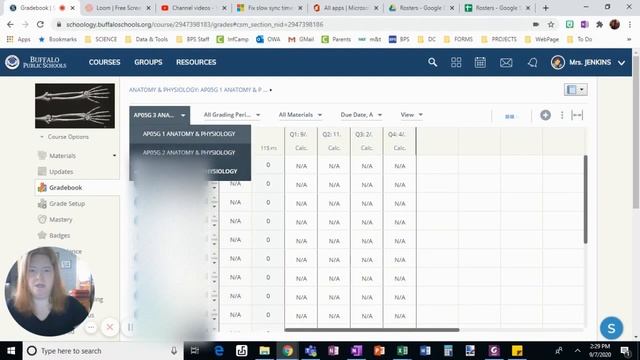Toggle the AP05G 3 ANA... section dropdown
Image resolution: width=640 pixels, height=360 pixels.
pyautogui.click(x=160, y=115)
